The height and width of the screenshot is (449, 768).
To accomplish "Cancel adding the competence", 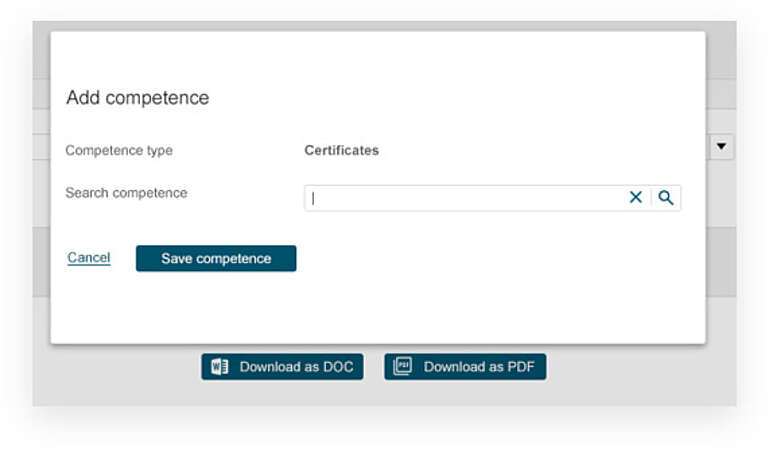I will coord(89,258).
